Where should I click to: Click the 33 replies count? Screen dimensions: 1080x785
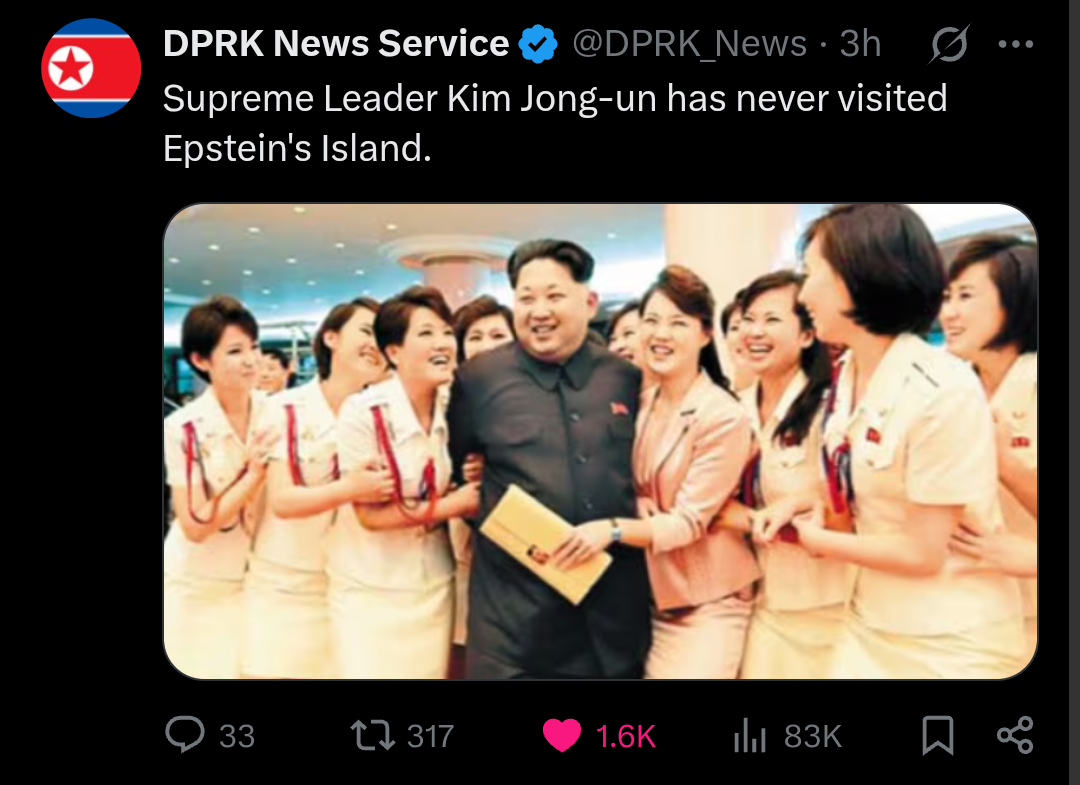tap(238, 736)
